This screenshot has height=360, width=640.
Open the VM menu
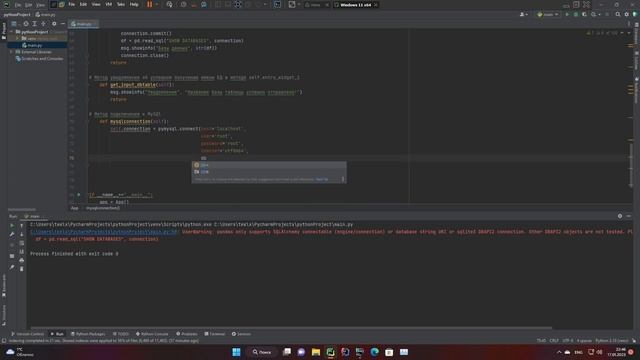coord(109,4)
